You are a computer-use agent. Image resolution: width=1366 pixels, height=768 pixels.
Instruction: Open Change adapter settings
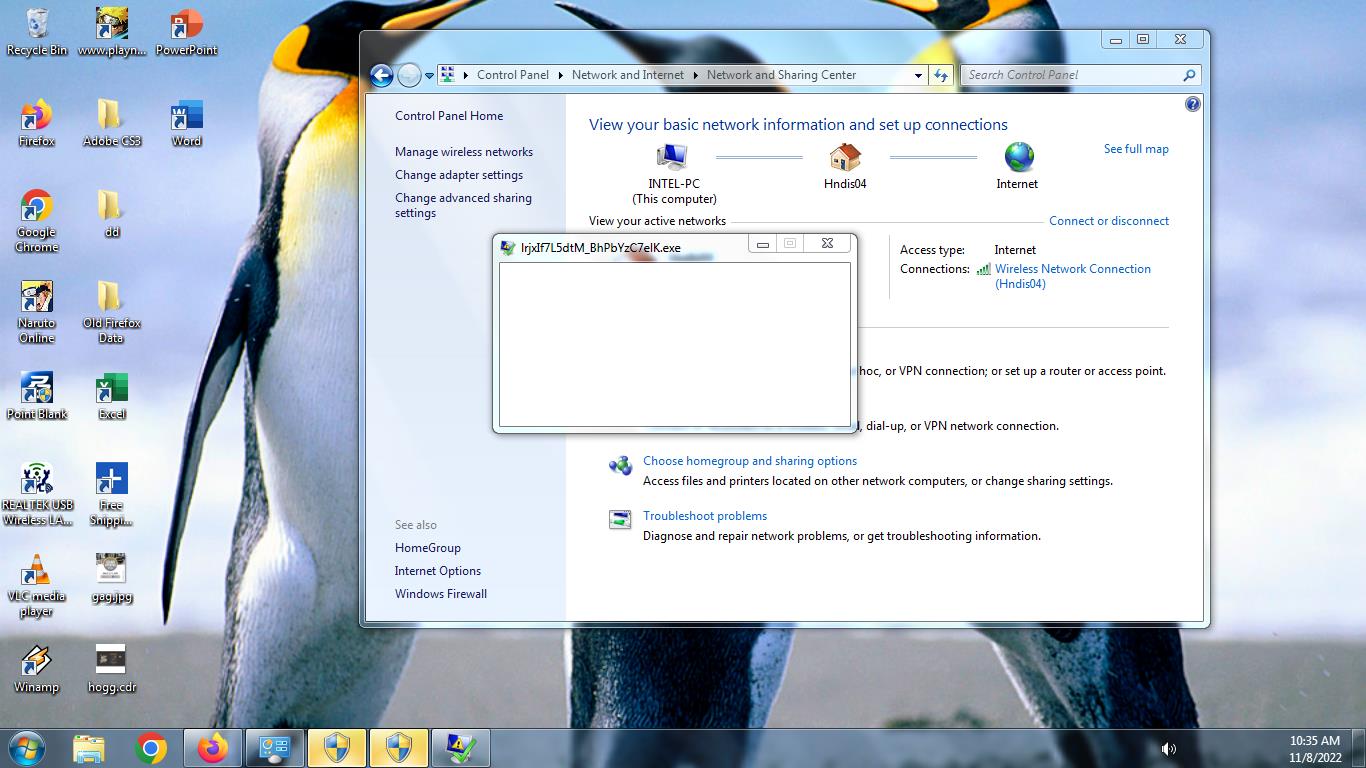tap(458, 175)
